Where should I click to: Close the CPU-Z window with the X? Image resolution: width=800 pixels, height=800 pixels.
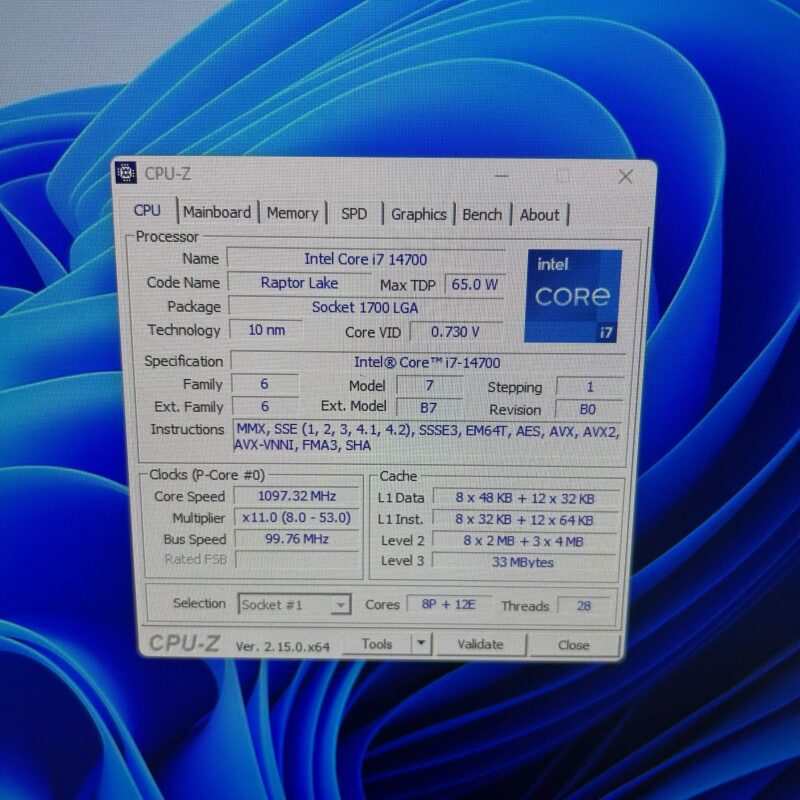625,177
